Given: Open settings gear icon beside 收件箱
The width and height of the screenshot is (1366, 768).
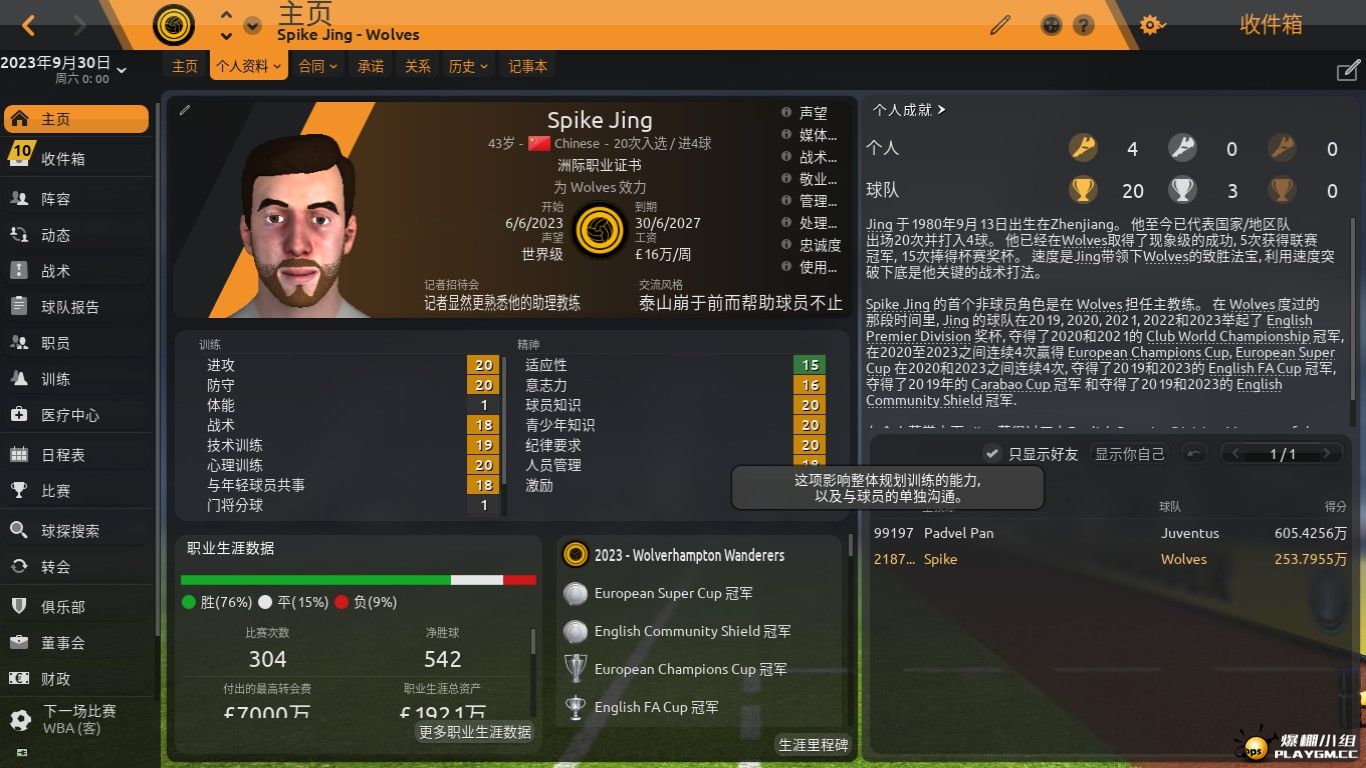Looking at the screenshot, I should coord(1152,25).
